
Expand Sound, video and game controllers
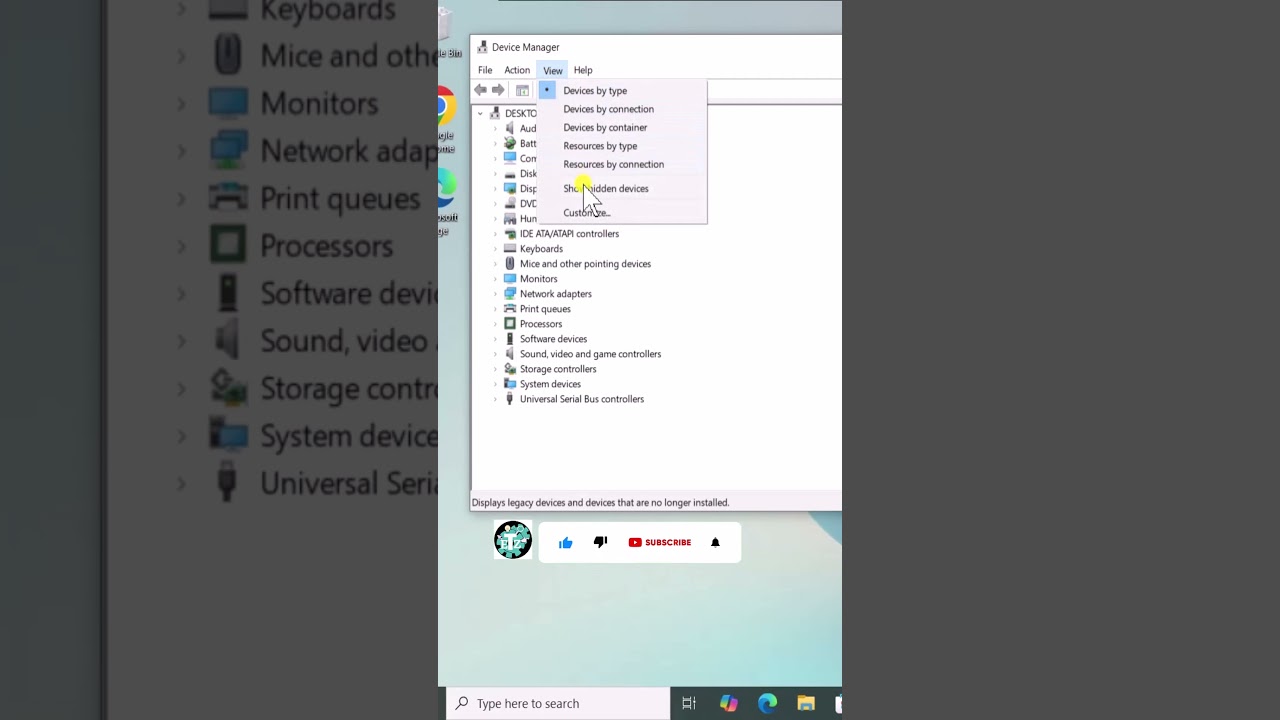pyautogui.click(x=495, y=353)
